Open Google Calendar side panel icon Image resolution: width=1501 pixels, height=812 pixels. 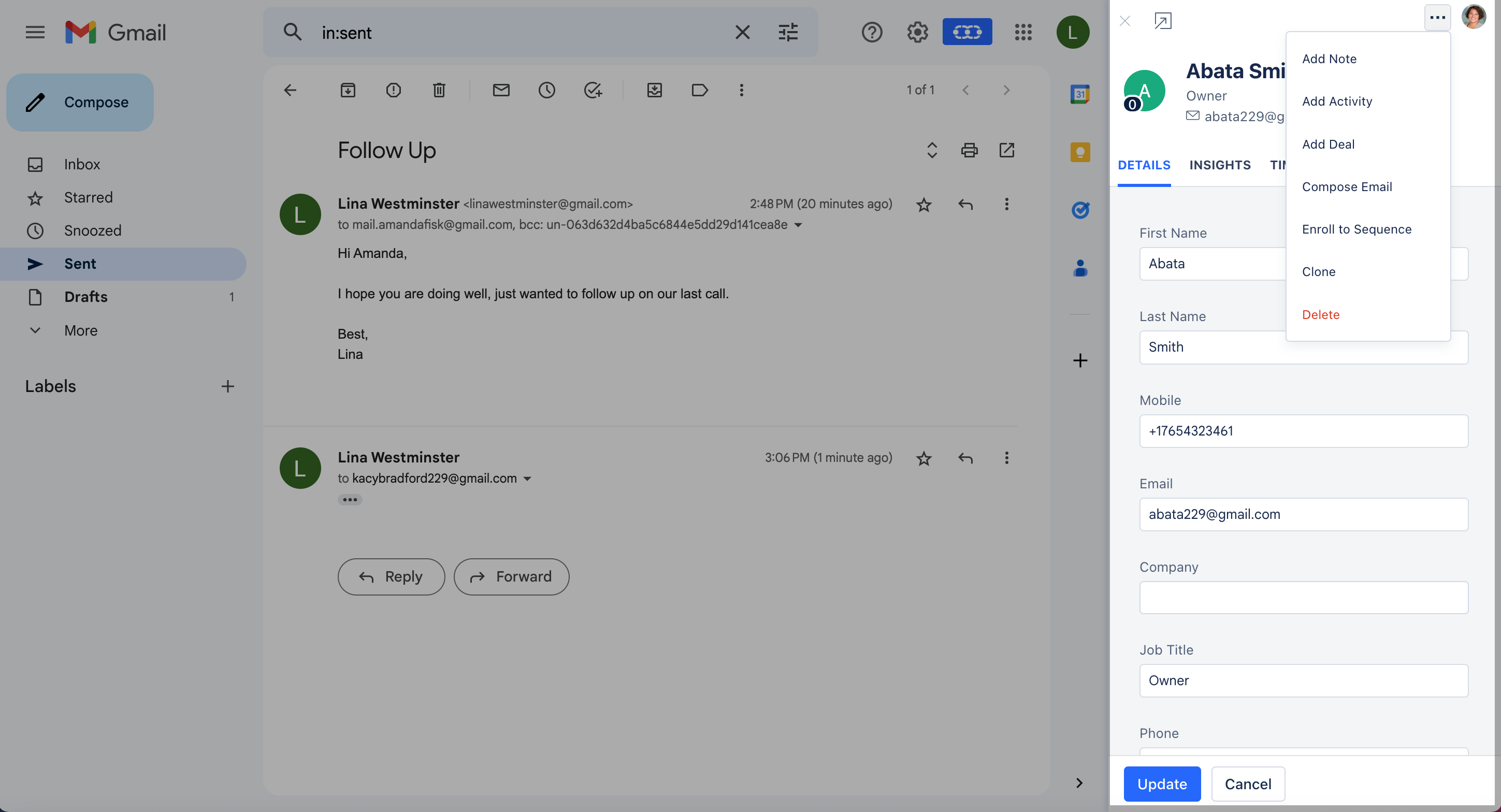tap(1080, 94)
